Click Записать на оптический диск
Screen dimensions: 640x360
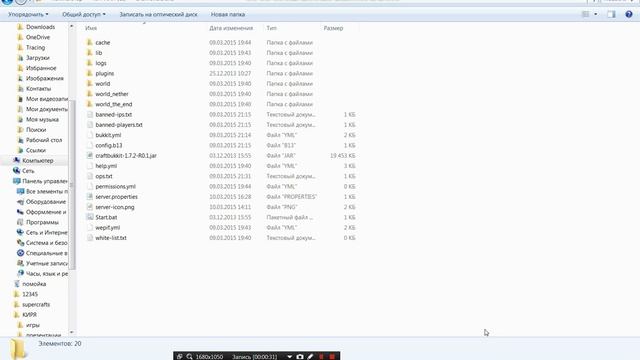click(158, 14)
